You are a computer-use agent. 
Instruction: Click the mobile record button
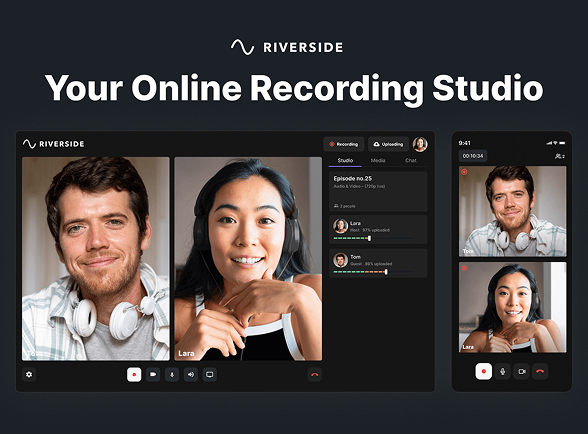tap(483, 371)
